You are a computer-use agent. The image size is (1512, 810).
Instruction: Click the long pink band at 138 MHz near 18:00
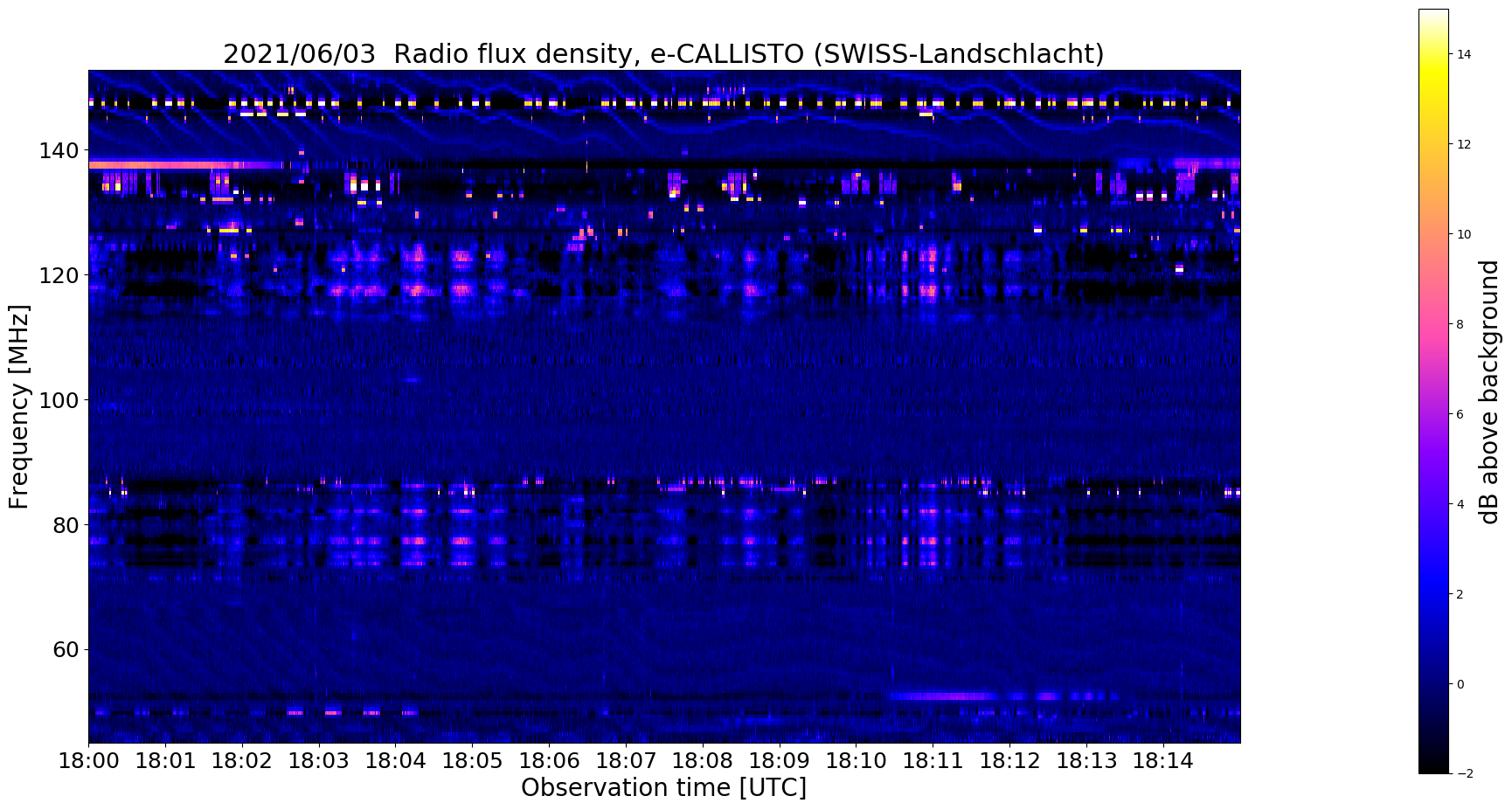point(186,164)
